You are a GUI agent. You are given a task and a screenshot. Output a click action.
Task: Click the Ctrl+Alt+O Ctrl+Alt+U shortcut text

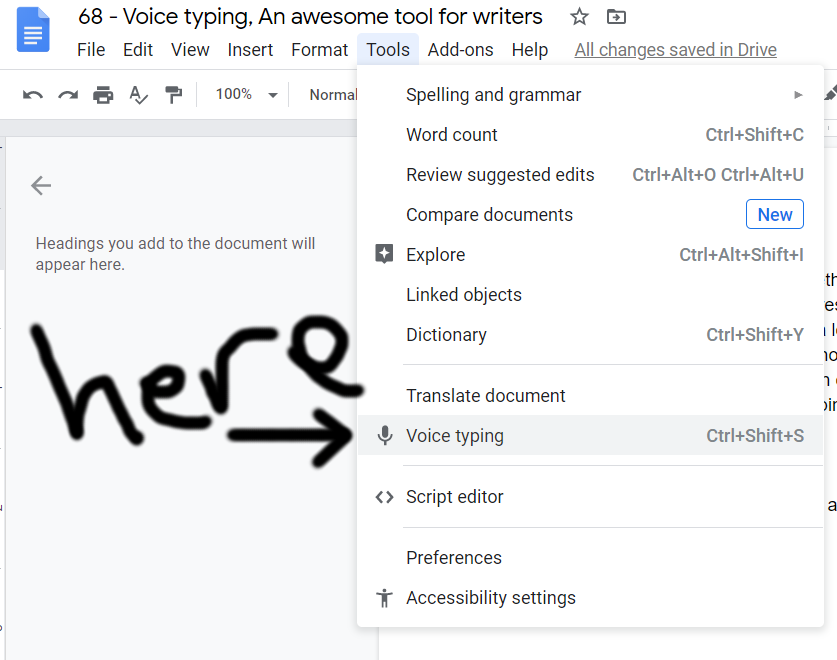click(718, 175)
